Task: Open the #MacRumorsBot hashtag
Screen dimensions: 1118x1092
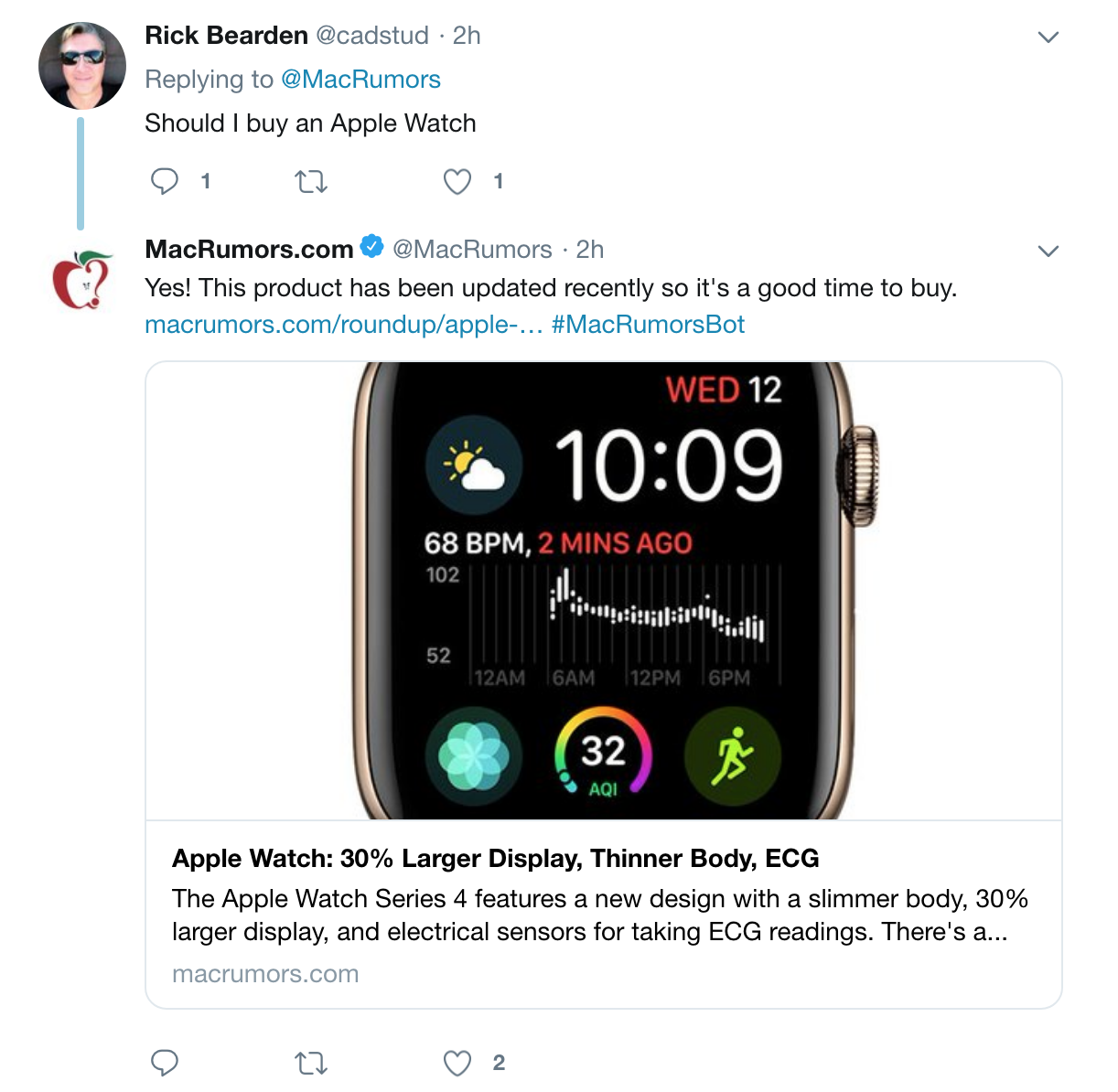Action: [x=649, y=325]
